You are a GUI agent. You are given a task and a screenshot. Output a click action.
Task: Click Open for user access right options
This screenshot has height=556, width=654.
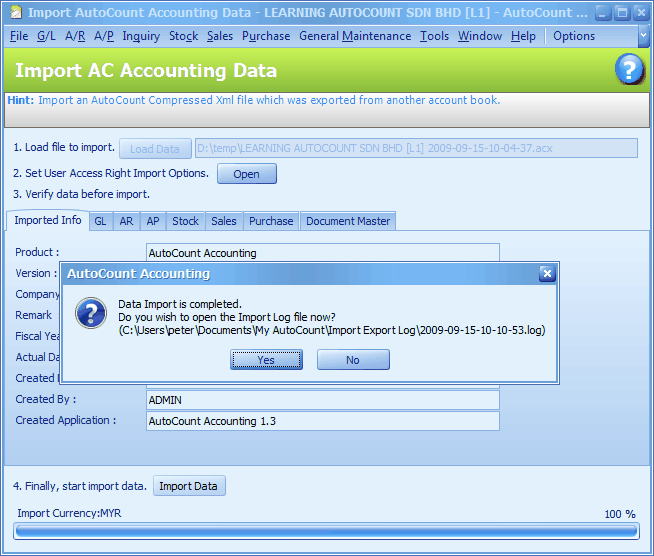click(247, 174)
